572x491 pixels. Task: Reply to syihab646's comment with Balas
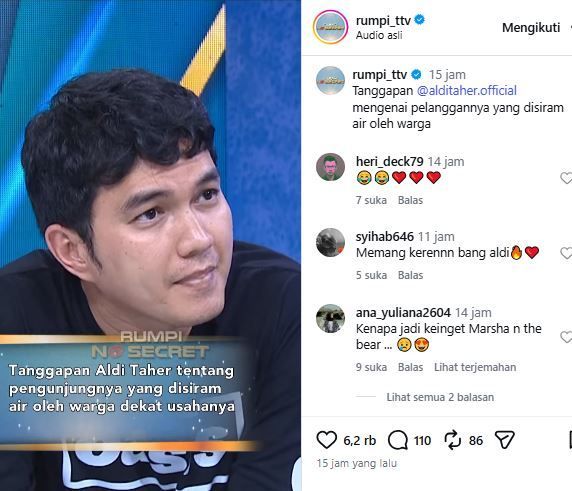click(410, 275)
